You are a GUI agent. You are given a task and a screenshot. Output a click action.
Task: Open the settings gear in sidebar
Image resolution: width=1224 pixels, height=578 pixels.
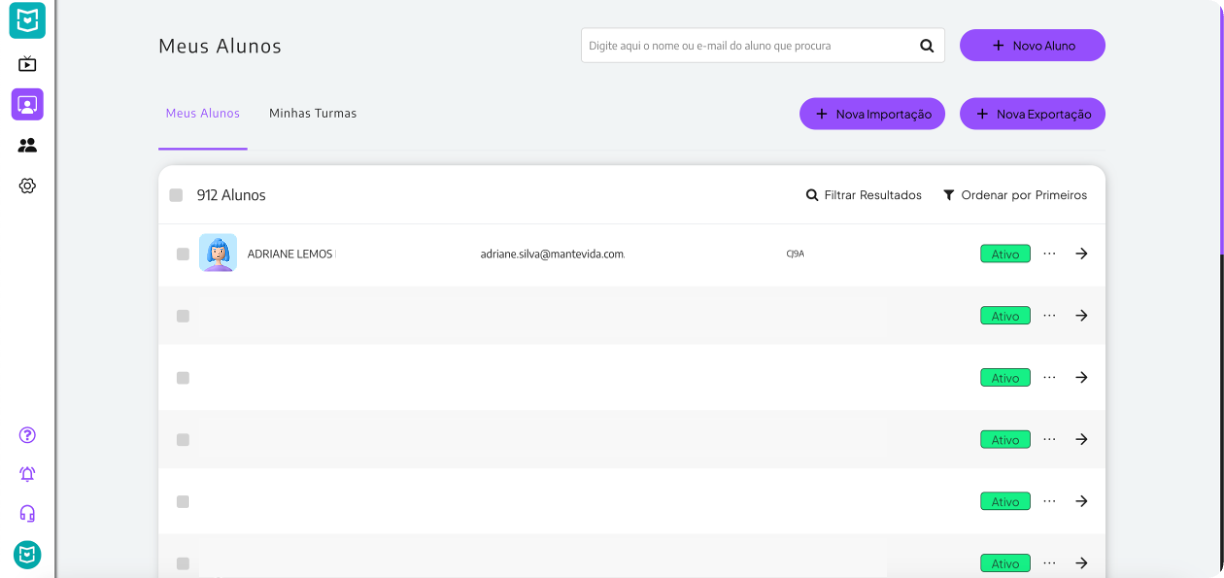coord(27,186)
